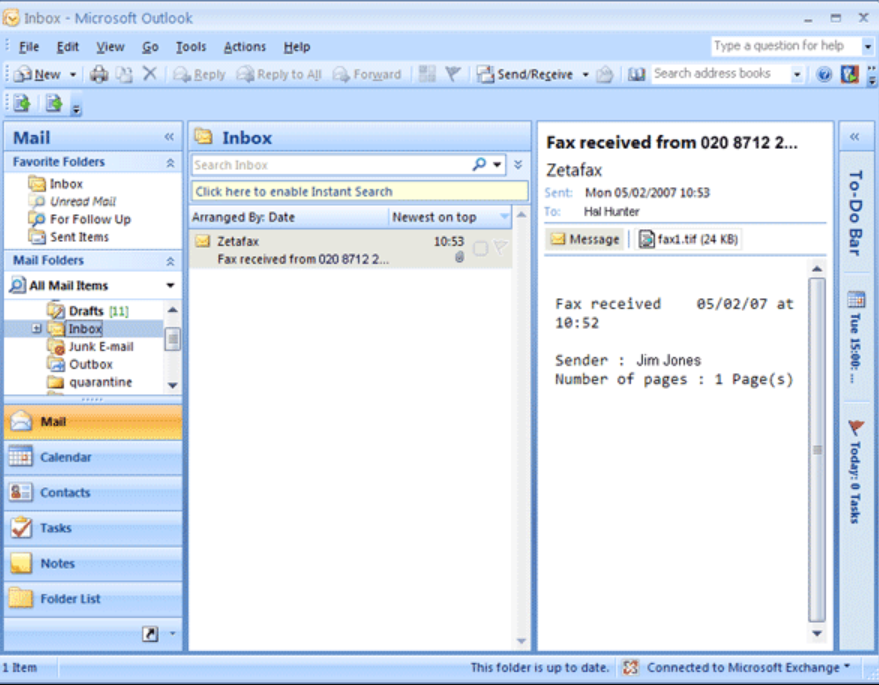
Task: Switch to the Notes pane
Action: point(93,563)
